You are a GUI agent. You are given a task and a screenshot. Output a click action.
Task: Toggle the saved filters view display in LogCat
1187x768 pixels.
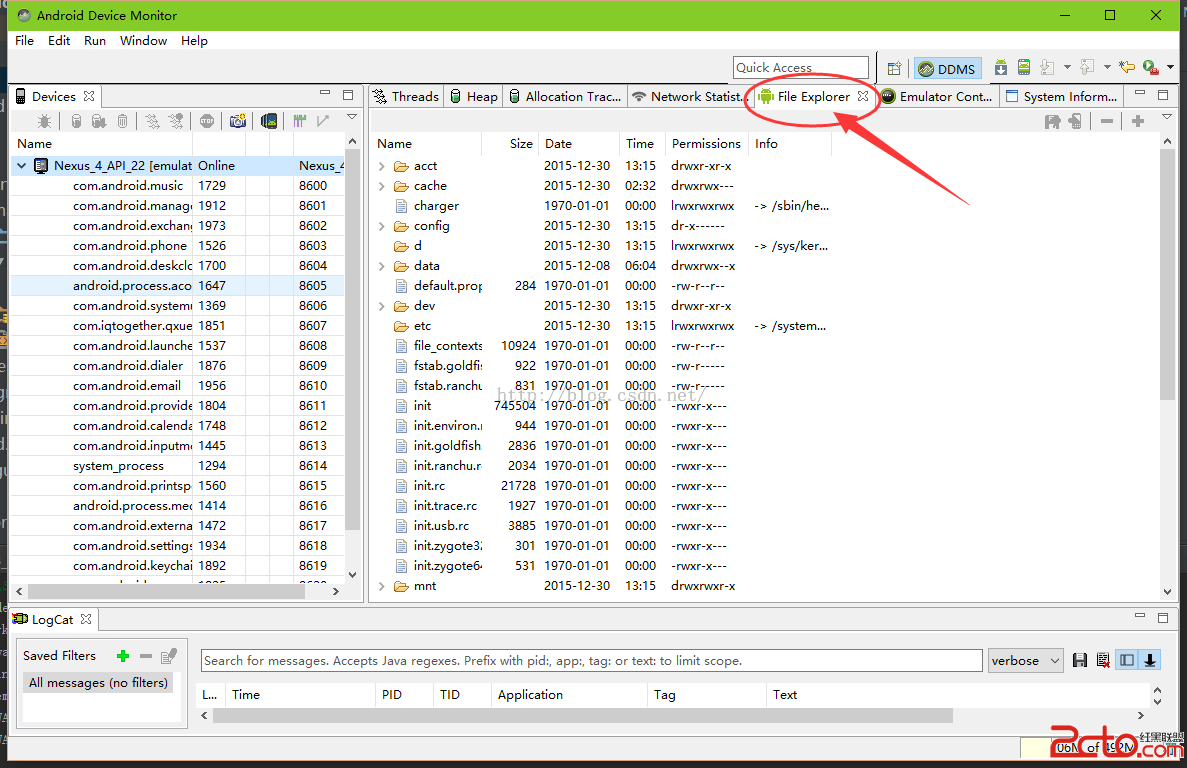[x=1127, y=661]
